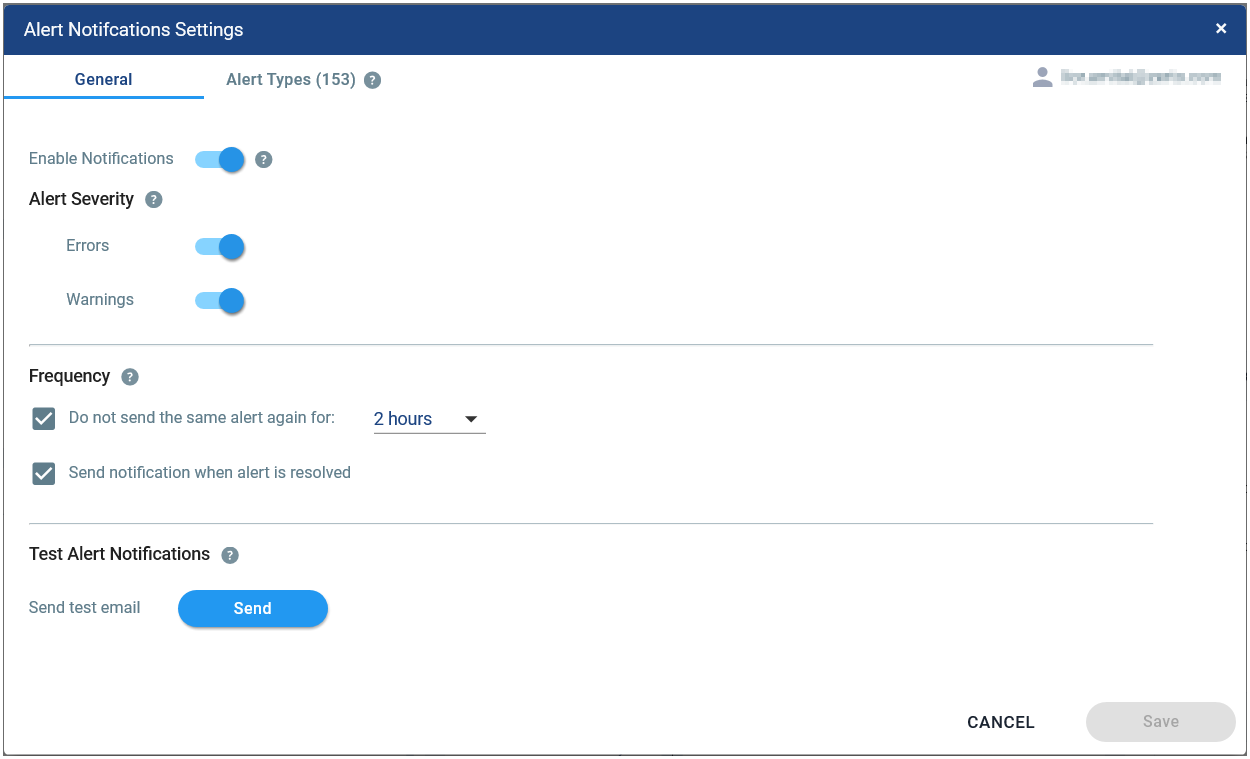Click help icon beside Enable Notifications toggle

point(264,159)
